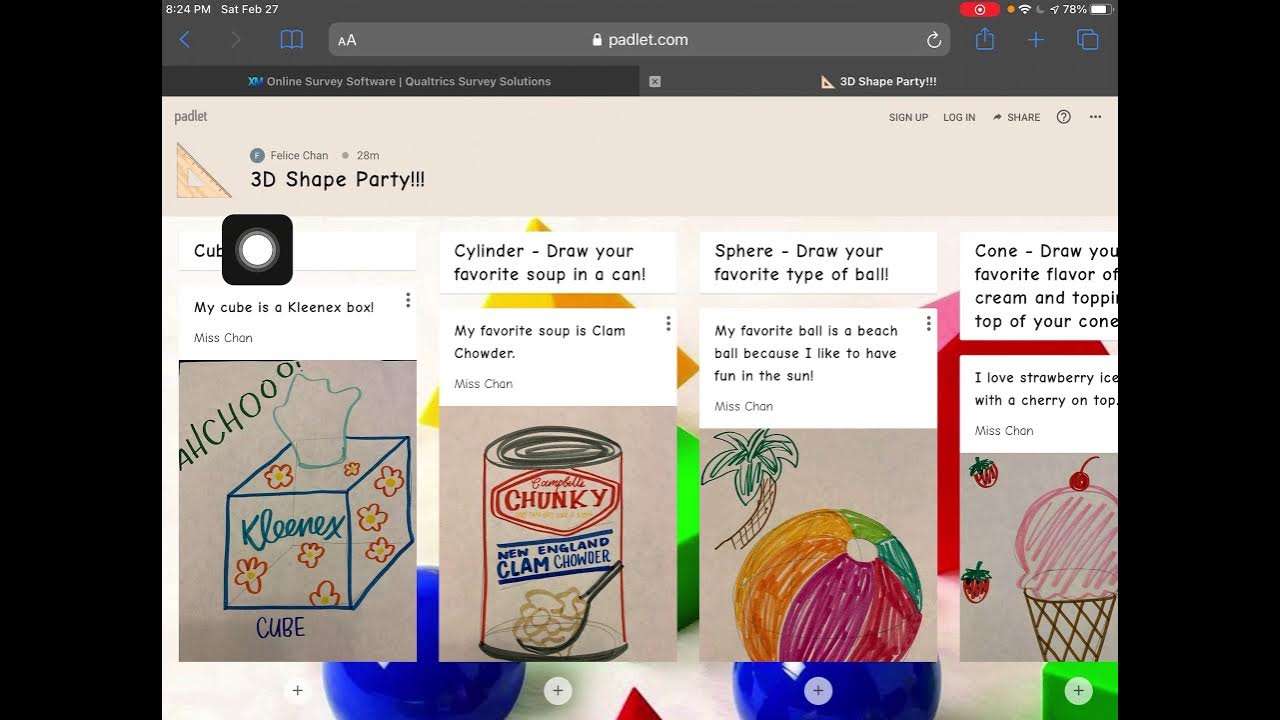Click the Cone column heading
The width and height of the screenshot is (1280, 720).
(1046, 286)
